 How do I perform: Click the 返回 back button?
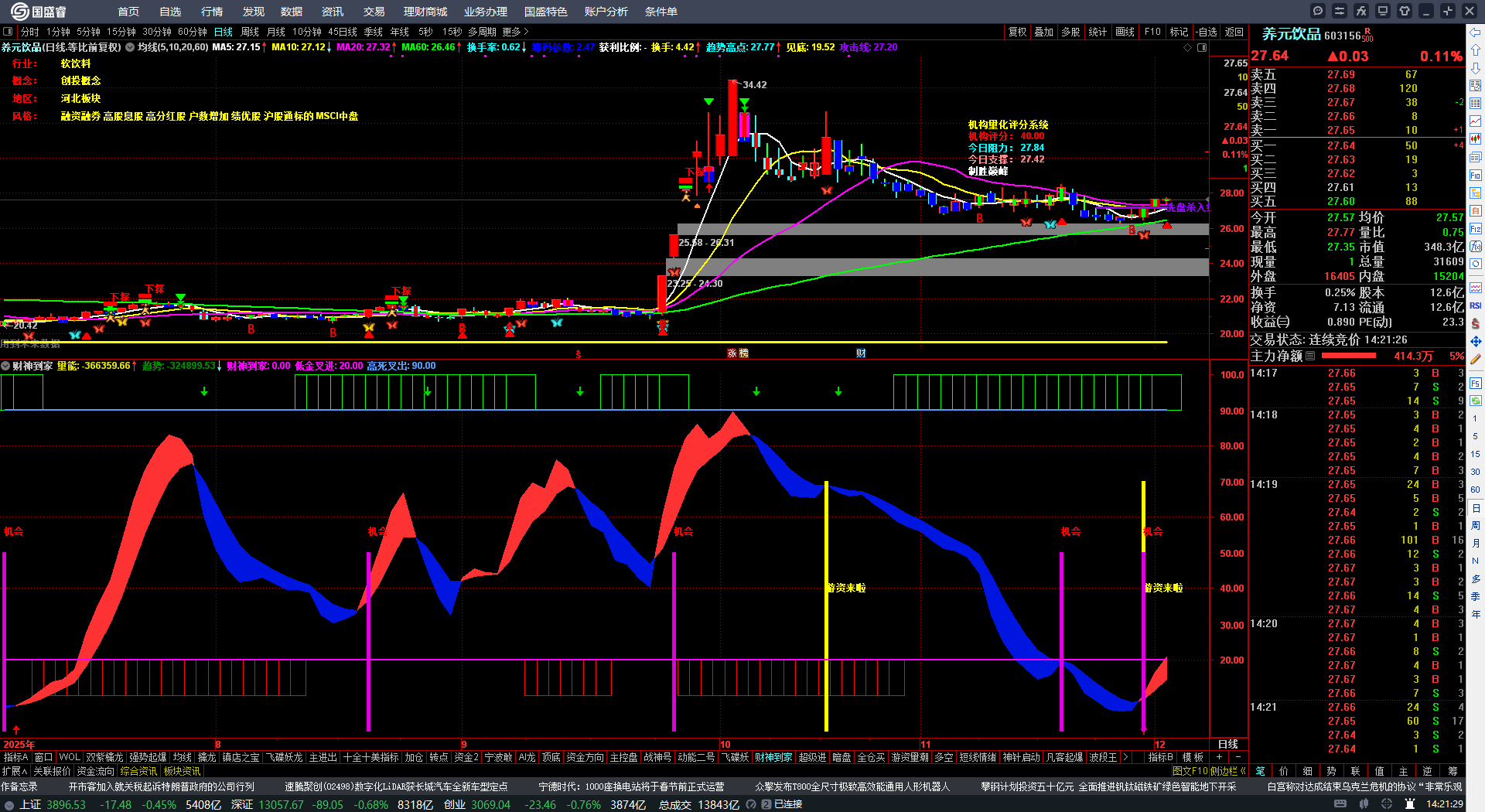[1234, 32]
